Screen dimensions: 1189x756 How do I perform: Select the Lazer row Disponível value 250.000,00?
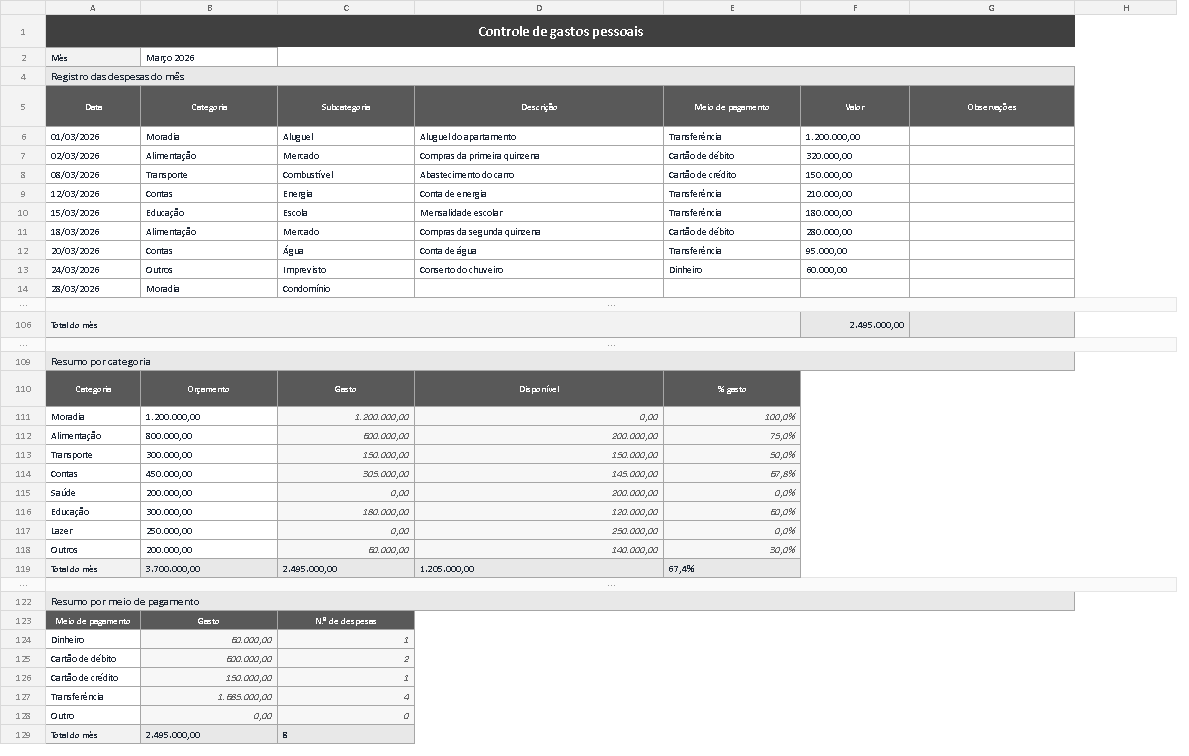coord(538,531)
